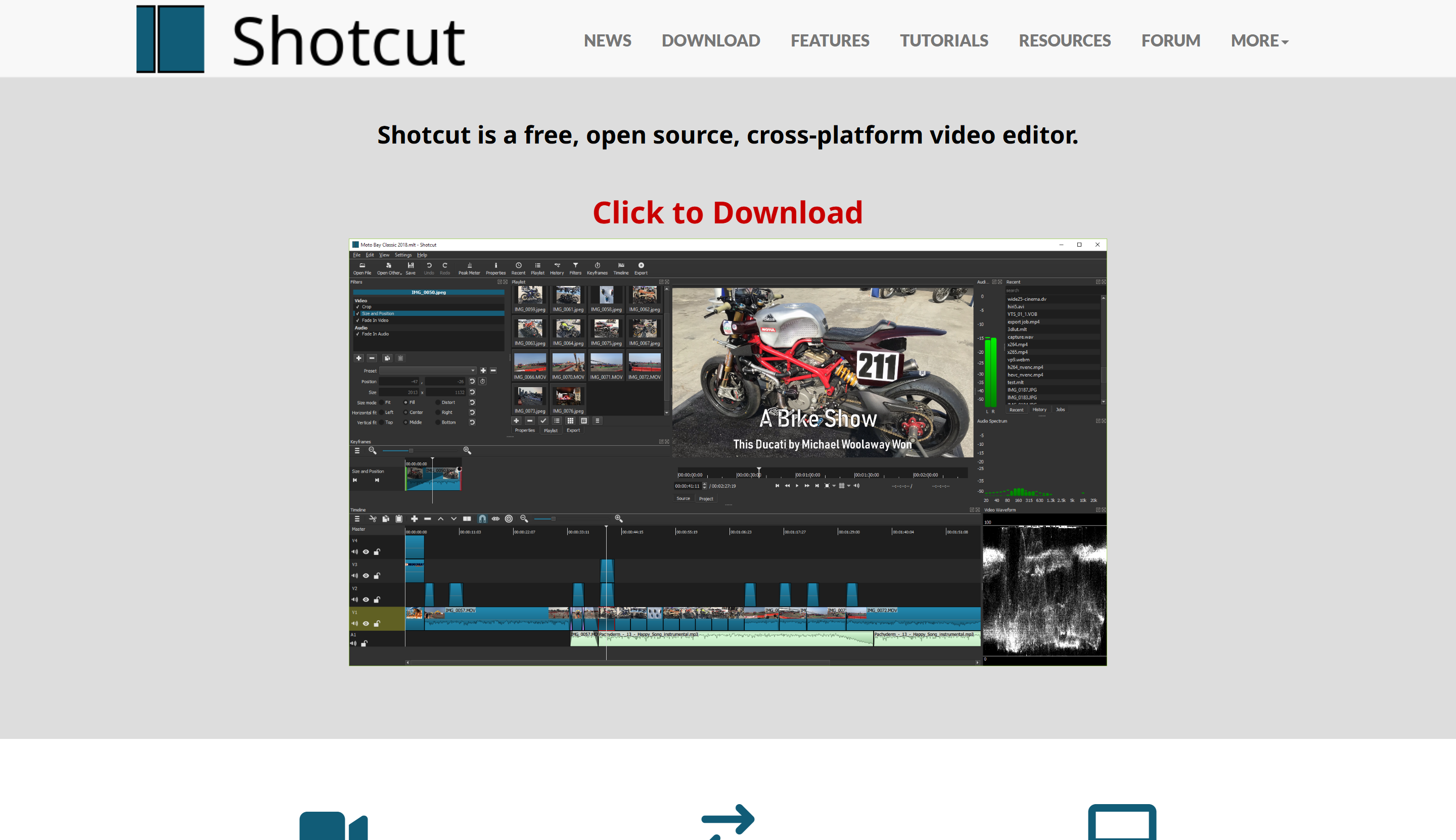This screenshot has height=840, width=1456.
Task: Toggle snapping with the magnet icon
Action: [483, 519]
